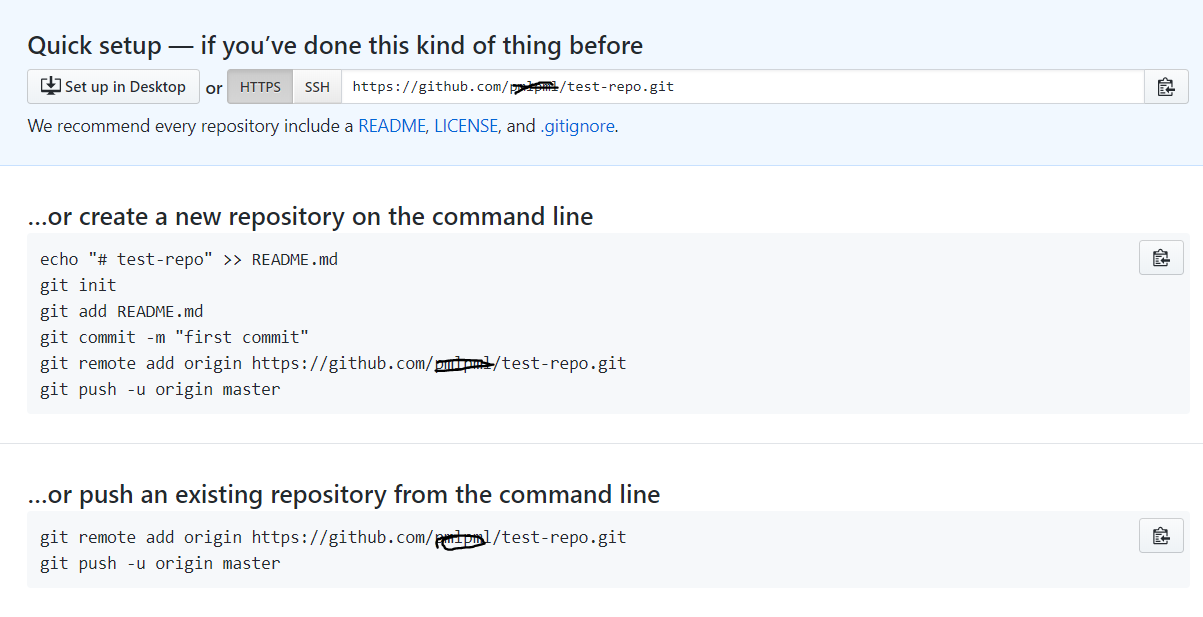Click the "git init" command line

[78, 285]
